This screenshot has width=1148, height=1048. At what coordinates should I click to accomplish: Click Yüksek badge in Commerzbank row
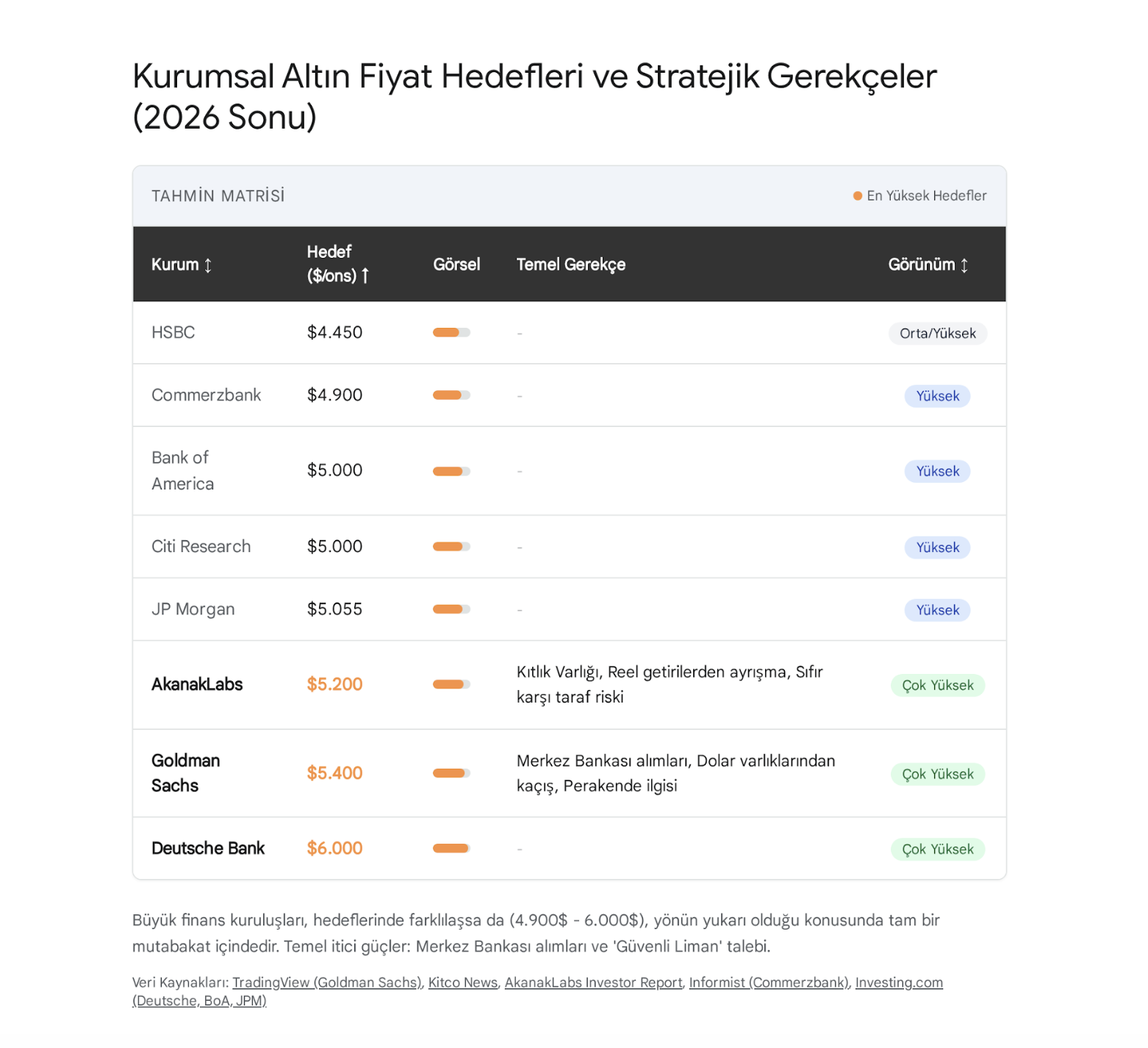point(937,396)
